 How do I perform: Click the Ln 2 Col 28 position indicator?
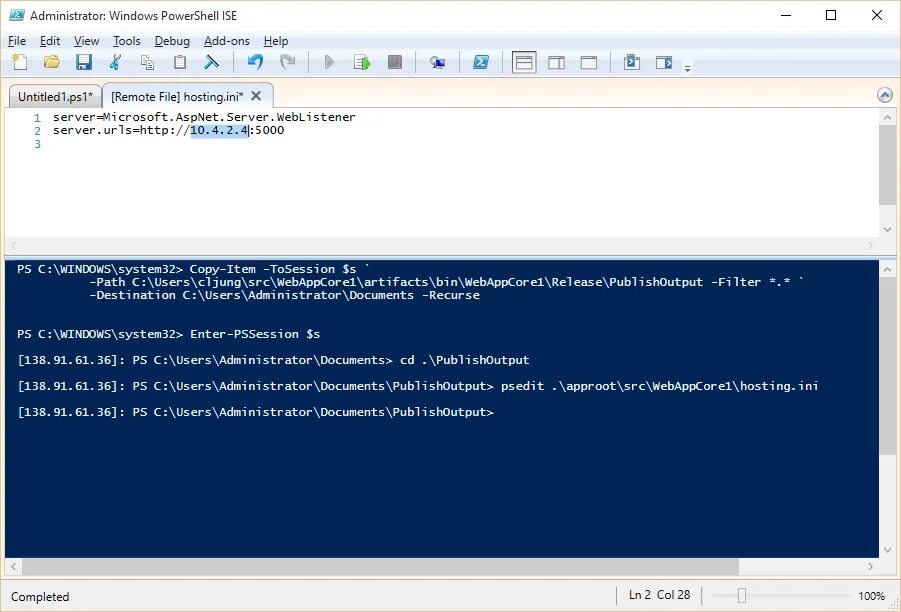660,595
